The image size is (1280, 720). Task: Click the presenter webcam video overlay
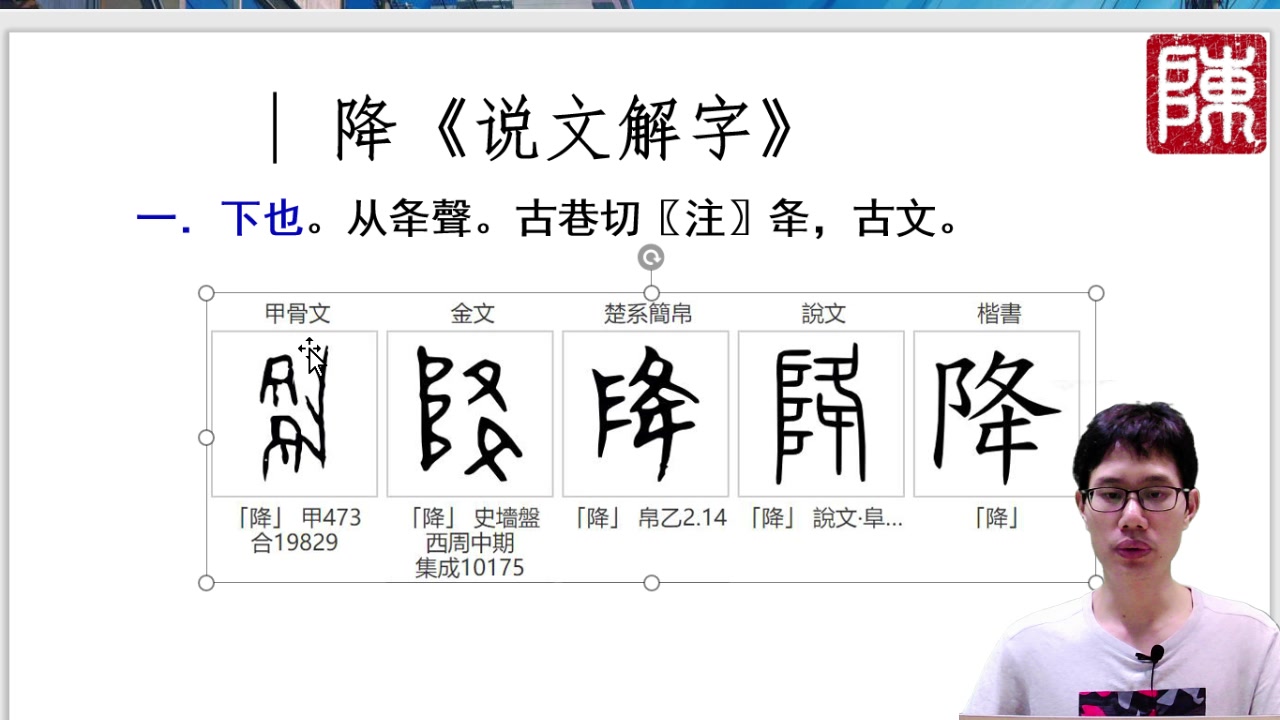pyautogui.click(x=1120, y=560)
